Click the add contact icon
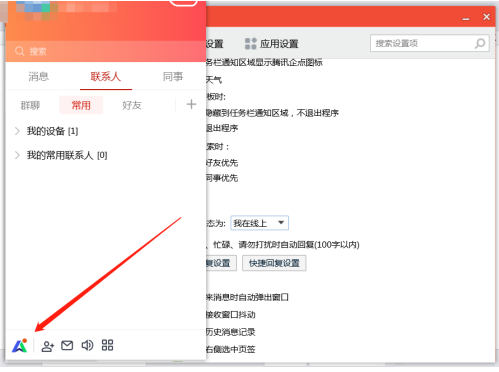Viewport: 499px width, 372px height. pos(48,346)
